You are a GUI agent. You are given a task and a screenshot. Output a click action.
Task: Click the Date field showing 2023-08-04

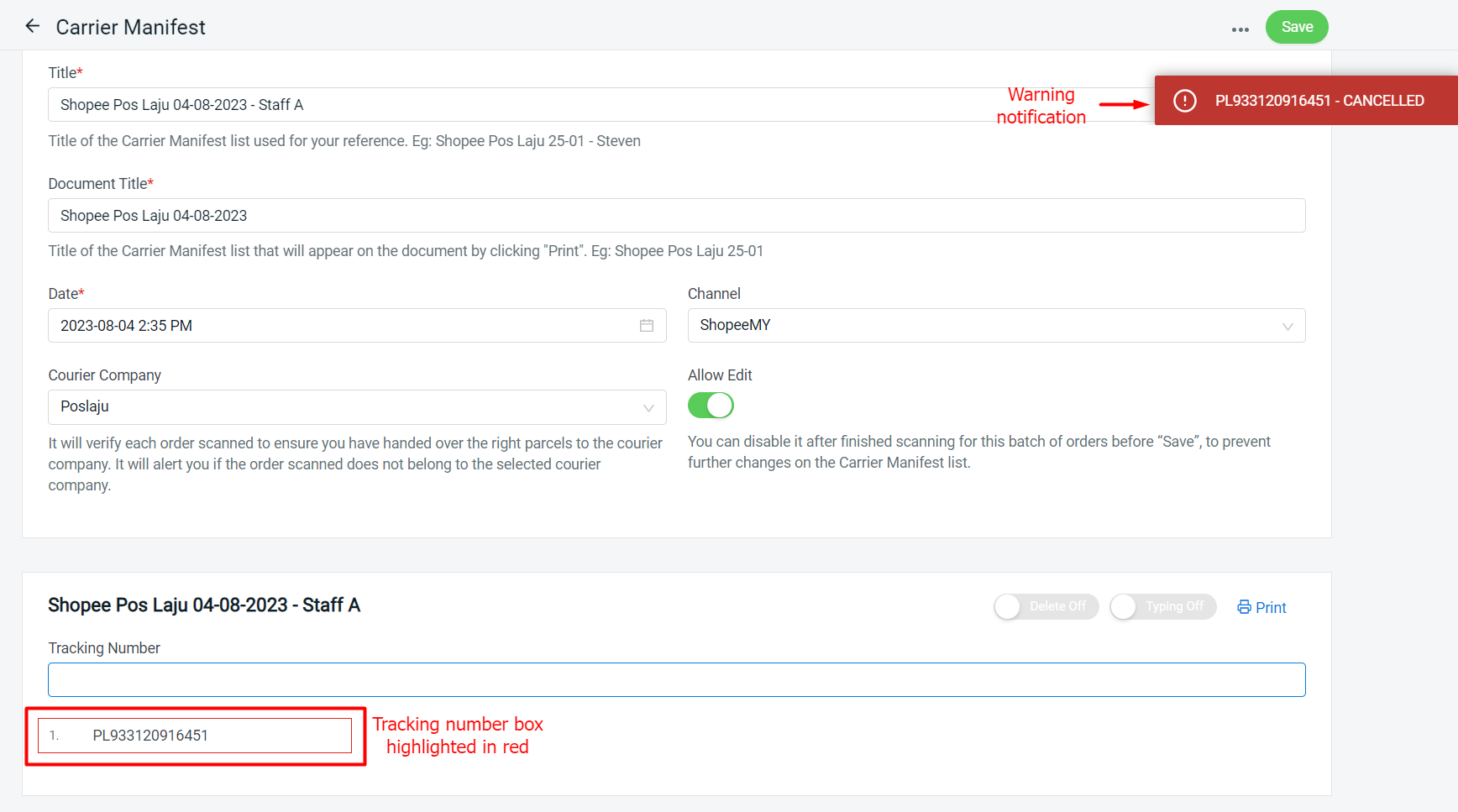coord(344,326)
